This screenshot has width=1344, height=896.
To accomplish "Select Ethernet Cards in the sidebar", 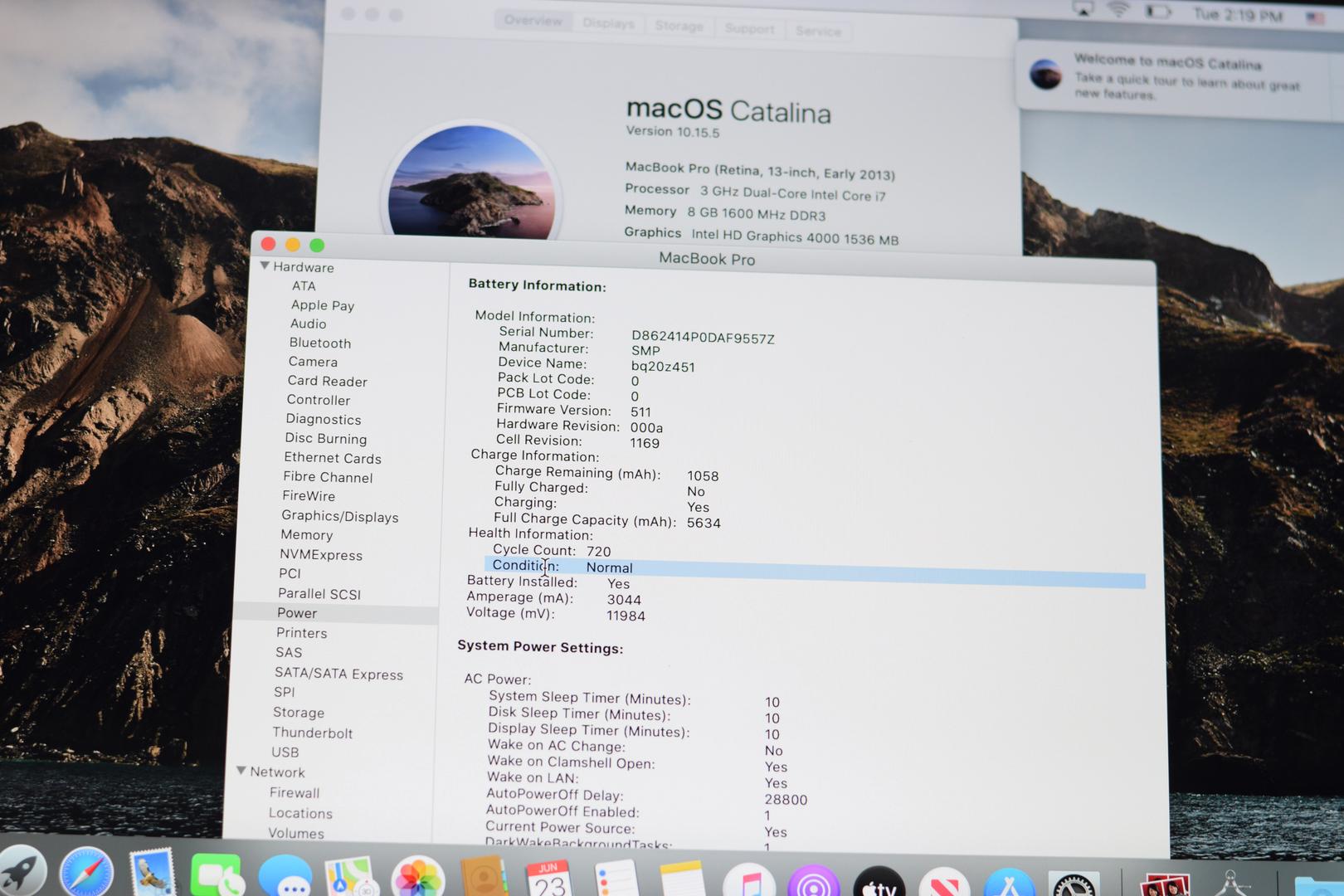I will pyautogui.click(x=333, y=458).
